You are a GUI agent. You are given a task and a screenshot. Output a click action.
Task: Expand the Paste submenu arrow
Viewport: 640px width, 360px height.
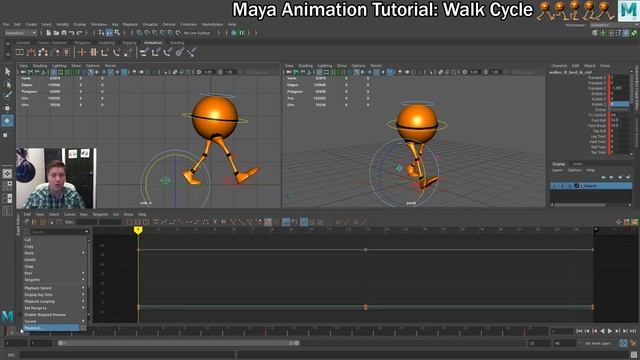(x=84, y=253)
